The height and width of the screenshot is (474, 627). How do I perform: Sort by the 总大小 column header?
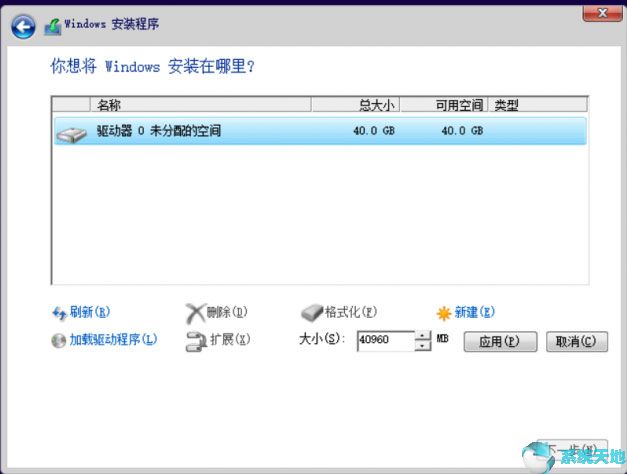[x=355, y=105]
